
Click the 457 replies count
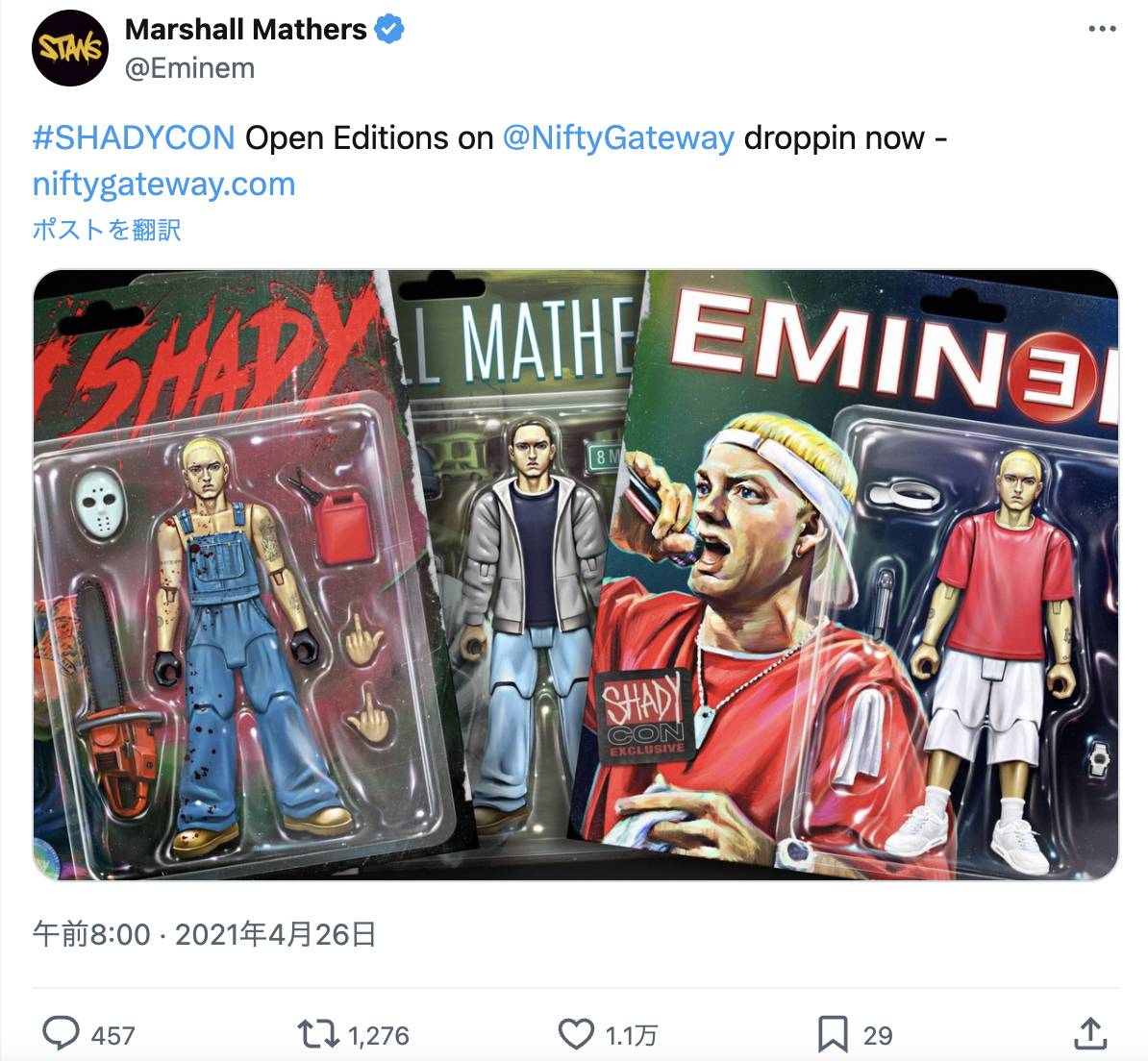(112, 1035)
